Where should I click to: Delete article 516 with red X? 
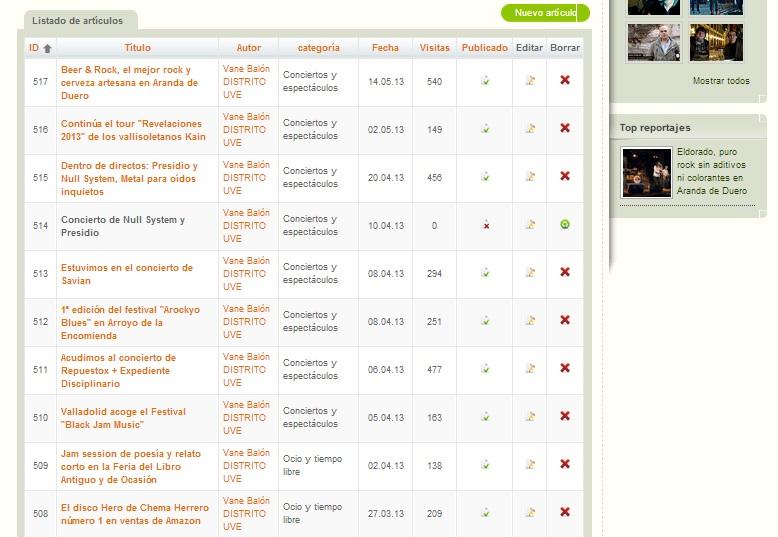tap(565, 128)
